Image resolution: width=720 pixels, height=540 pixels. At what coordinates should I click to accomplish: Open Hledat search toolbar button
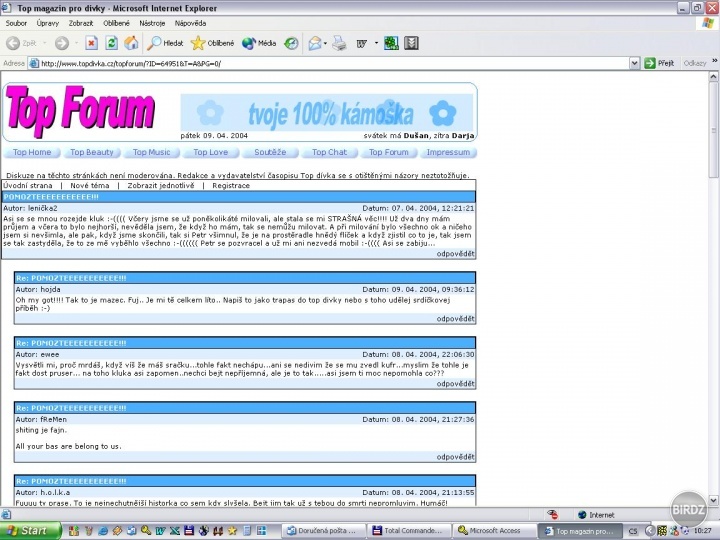pyautogui.click(x=165, y=43)
